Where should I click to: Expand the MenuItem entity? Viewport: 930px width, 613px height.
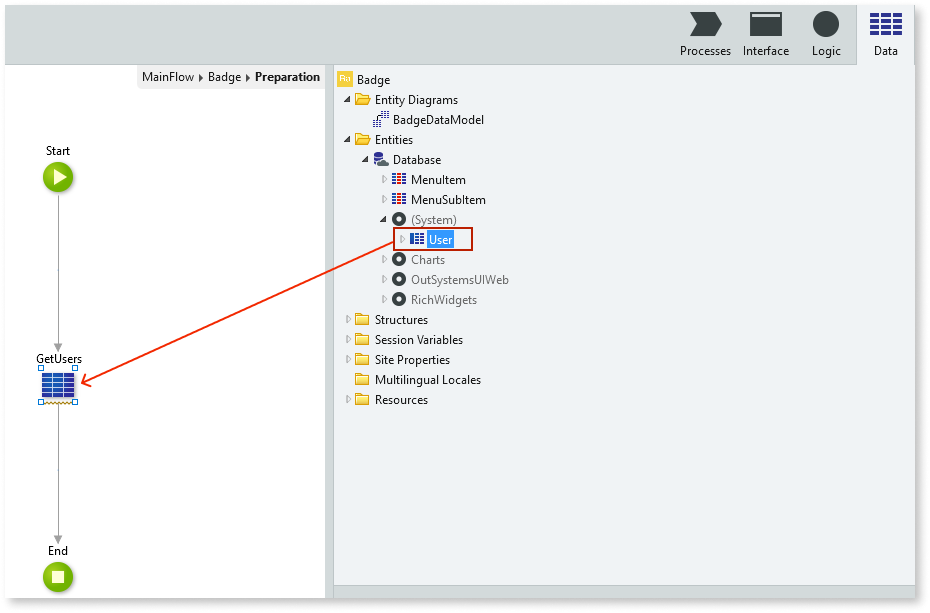[x=384, y=180]
